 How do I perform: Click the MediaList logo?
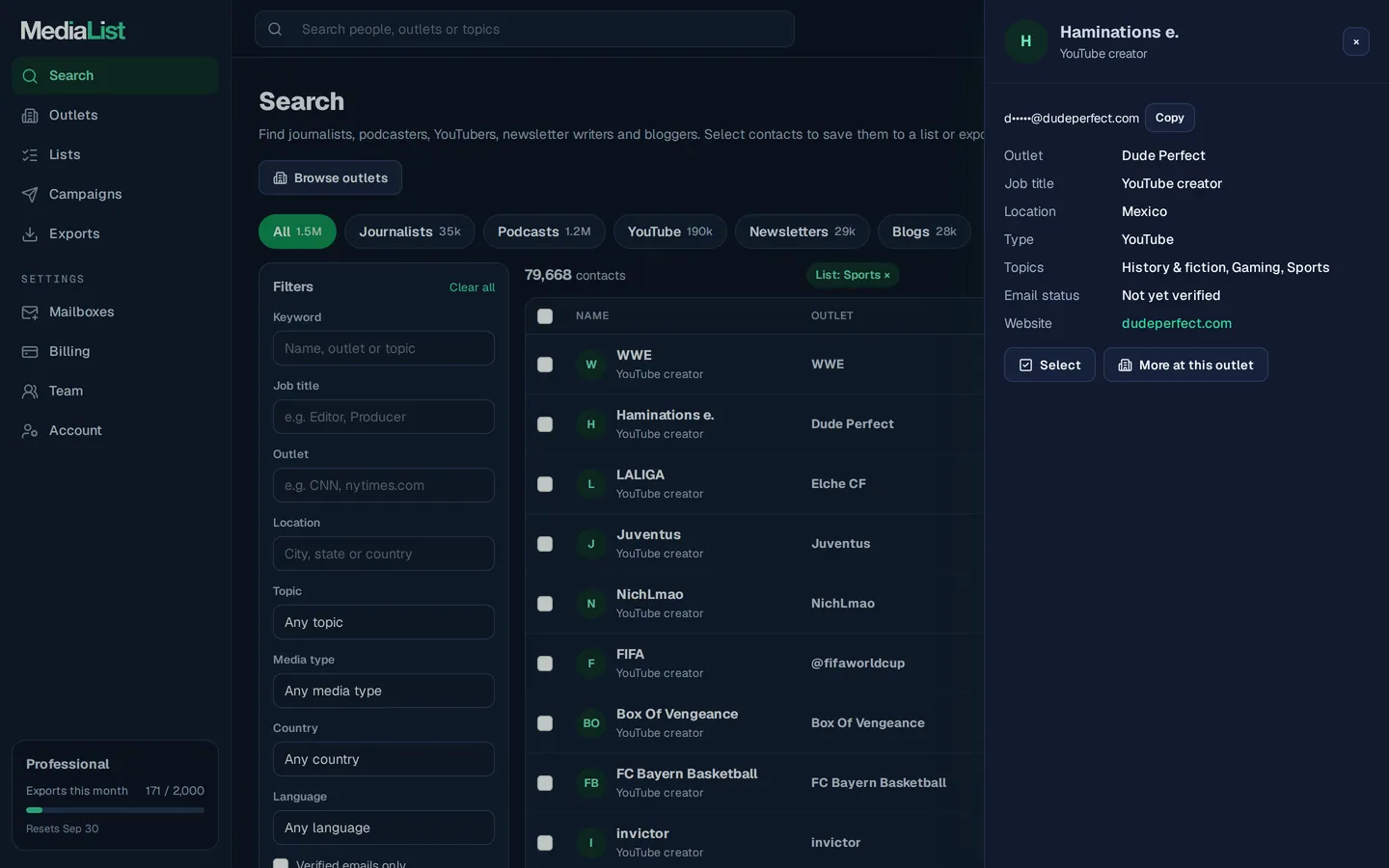coord(73,31)
